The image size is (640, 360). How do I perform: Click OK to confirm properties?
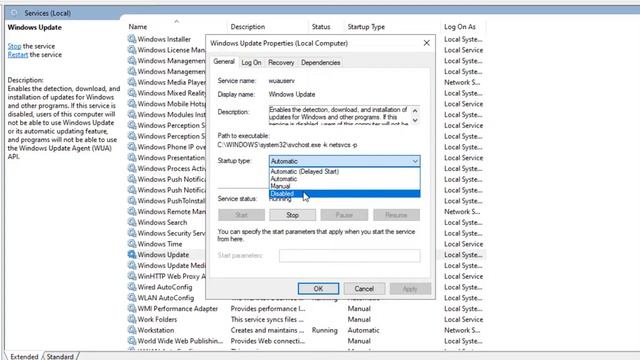pyautogui.click(x=318, y=289)
